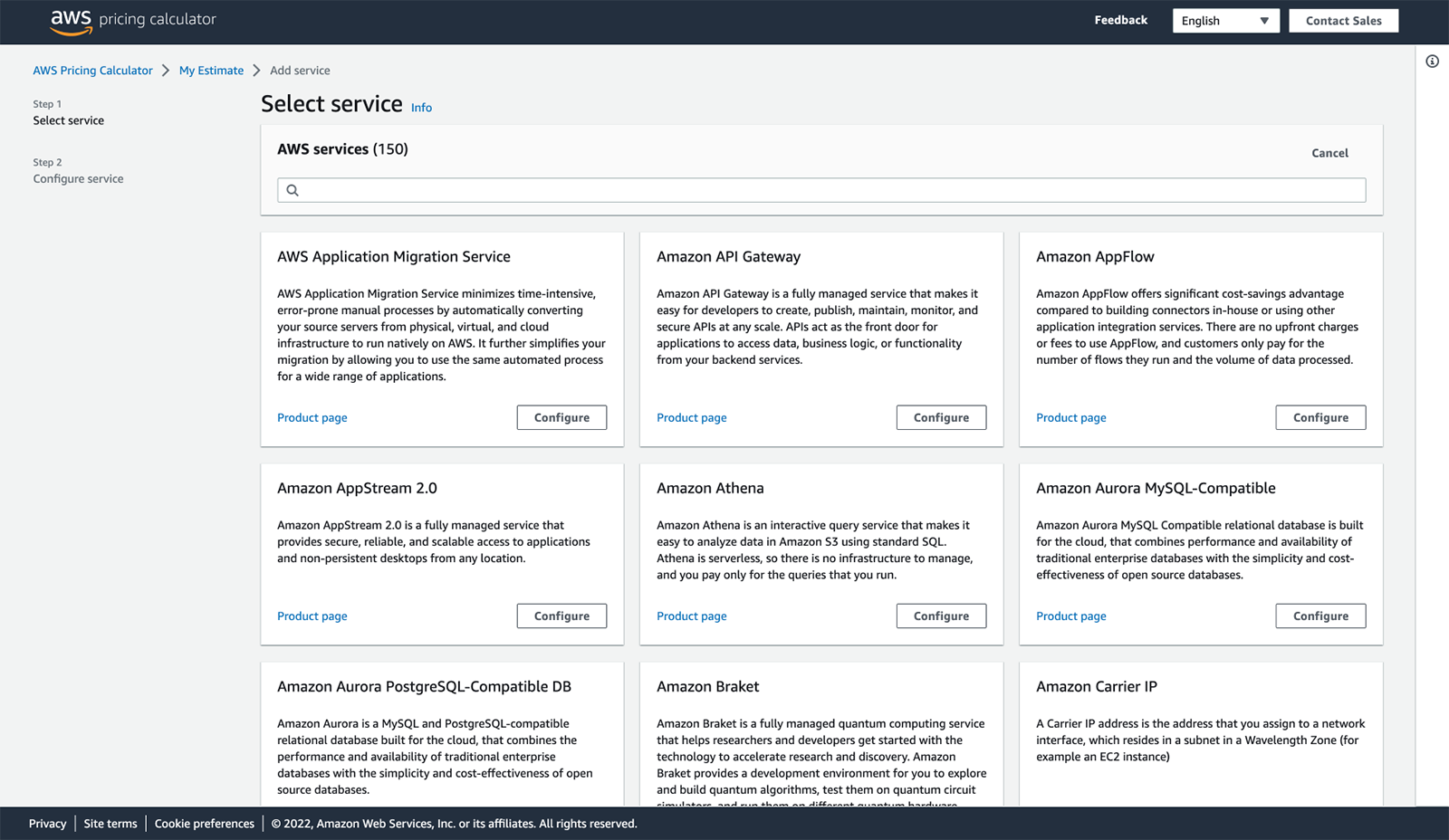This screenshot has width=1449, height=840.
Task: Click the AWS services (150) heading
Action: (342, 149)
